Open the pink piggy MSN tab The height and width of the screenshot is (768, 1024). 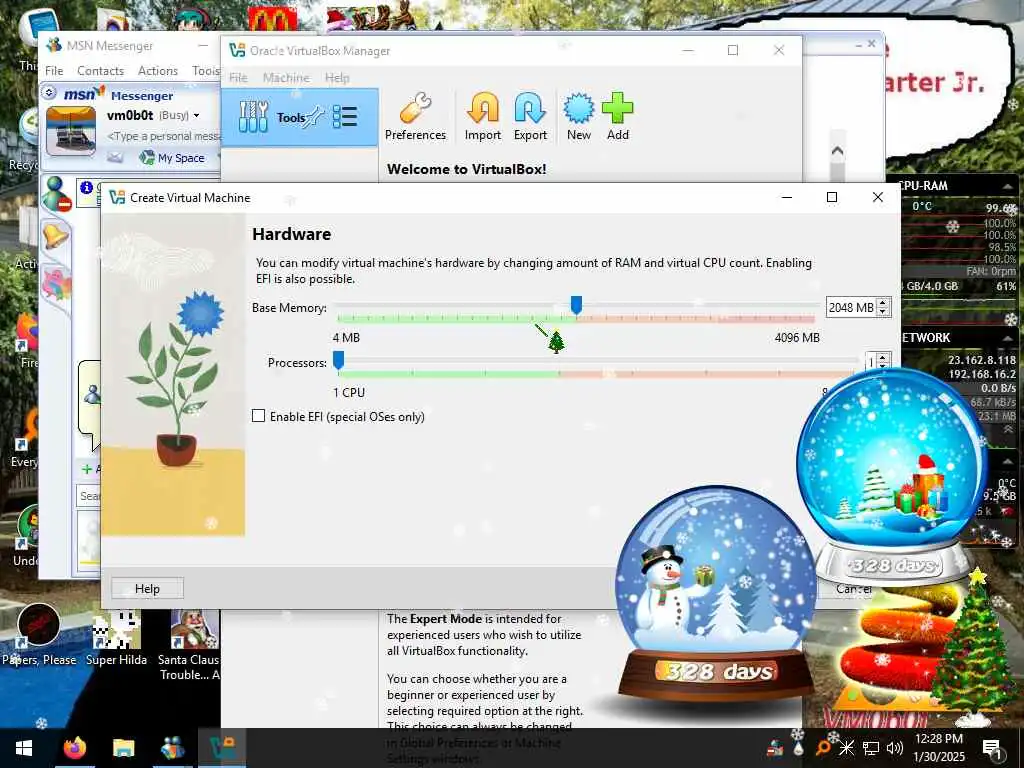click(56, 285)
